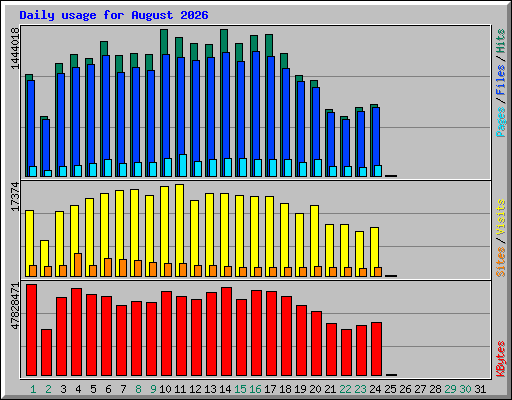512x400 pixels.
Task: Click day label '3' on the axis
Action: (x=63, y=389)
